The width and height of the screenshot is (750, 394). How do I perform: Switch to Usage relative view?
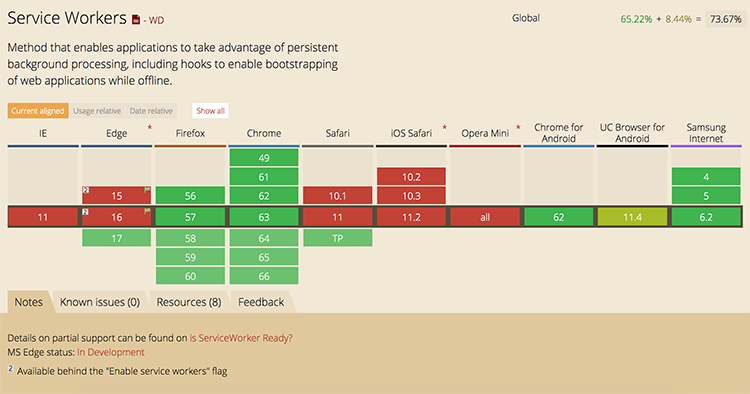tap(97, 110)
